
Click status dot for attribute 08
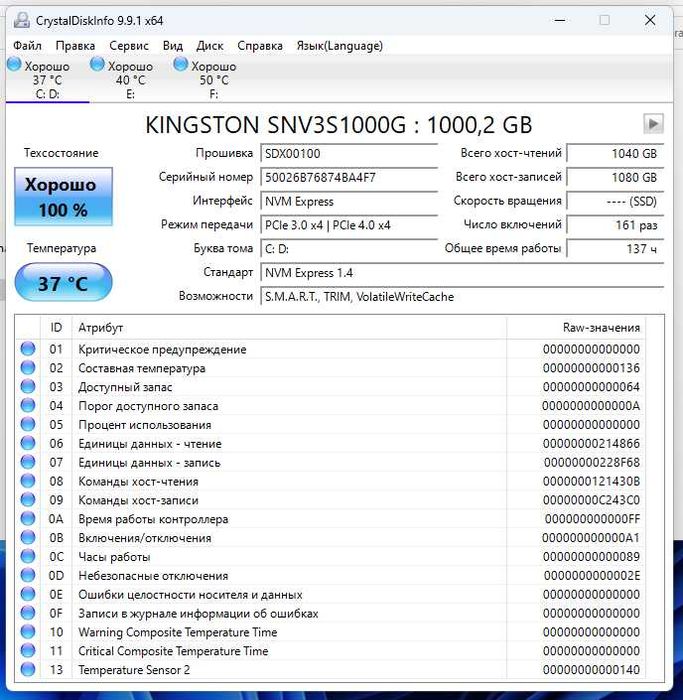[x=28, y=481]
